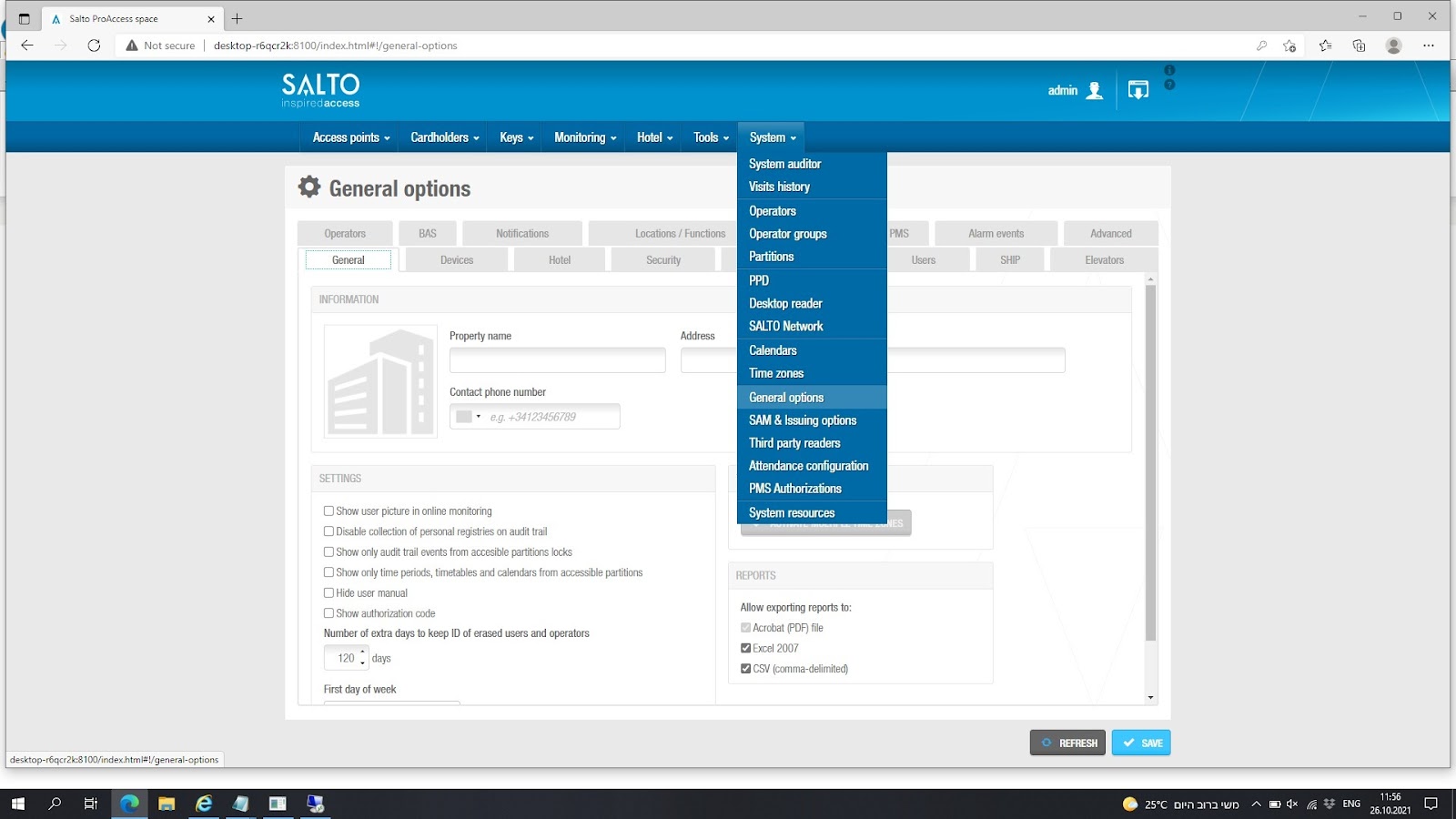Click the property image placeholder
Viewport: 1456px width, 819px height.
[x=380, y=382]
